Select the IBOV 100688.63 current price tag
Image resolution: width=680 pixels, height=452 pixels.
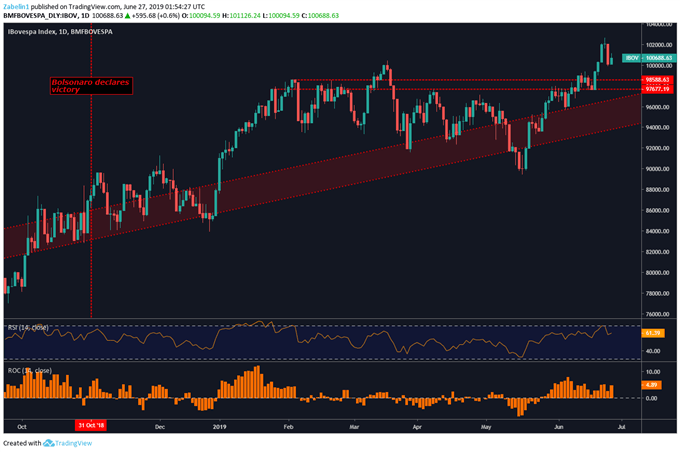649,58
